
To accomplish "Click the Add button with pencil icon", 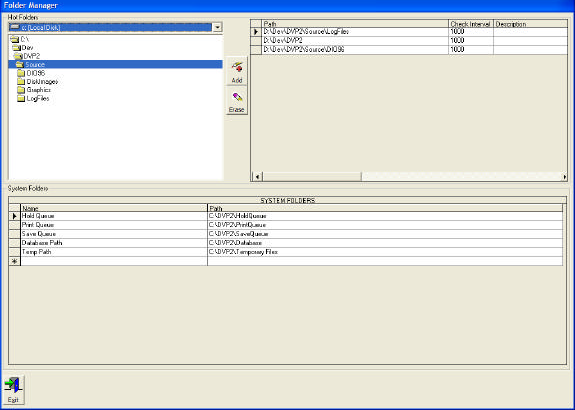I will coord(237,71).
